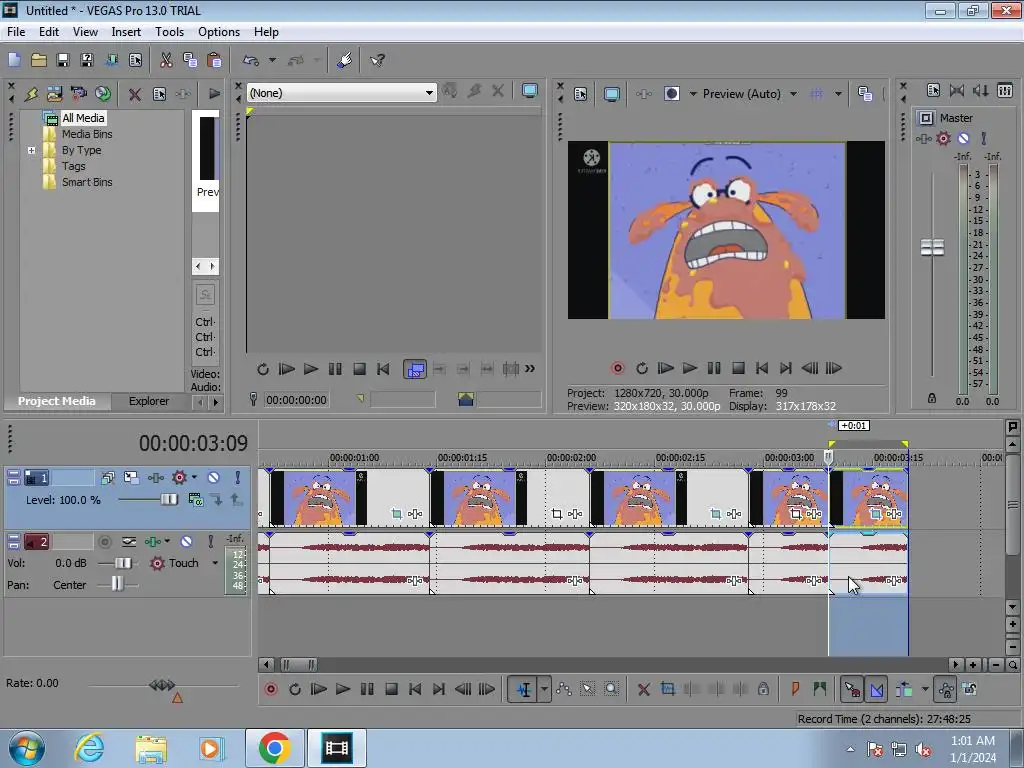
Task: Click the preview Pause button
Action: pos(714,368)
